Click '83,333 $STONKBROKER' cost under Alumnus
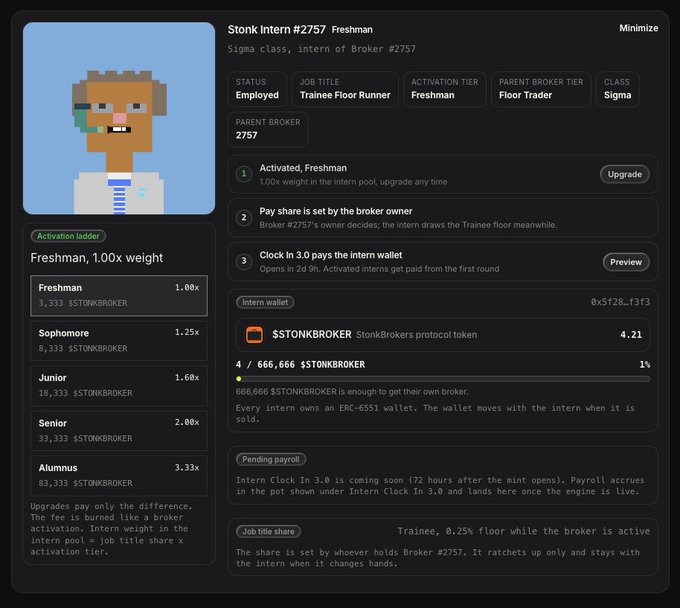680x608 pixels. pos(85,483)
